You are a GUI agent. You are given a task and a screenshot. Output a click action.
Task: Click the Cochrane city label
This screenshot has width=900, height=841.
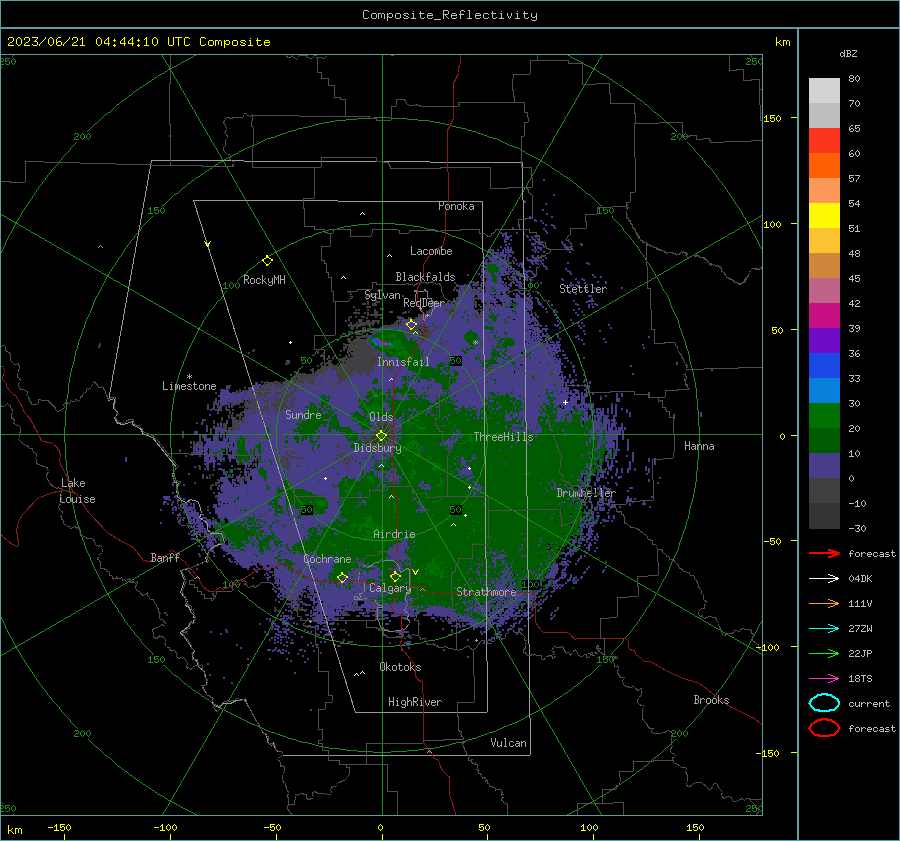click(x=327, y=559)
